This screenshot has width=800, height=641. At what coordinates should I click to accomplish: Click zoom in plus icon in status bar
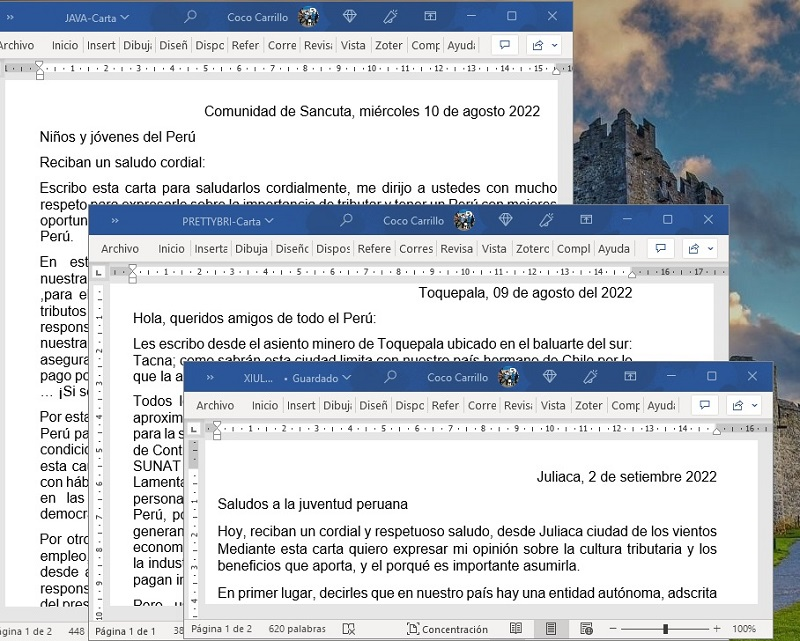pos(716,629)
